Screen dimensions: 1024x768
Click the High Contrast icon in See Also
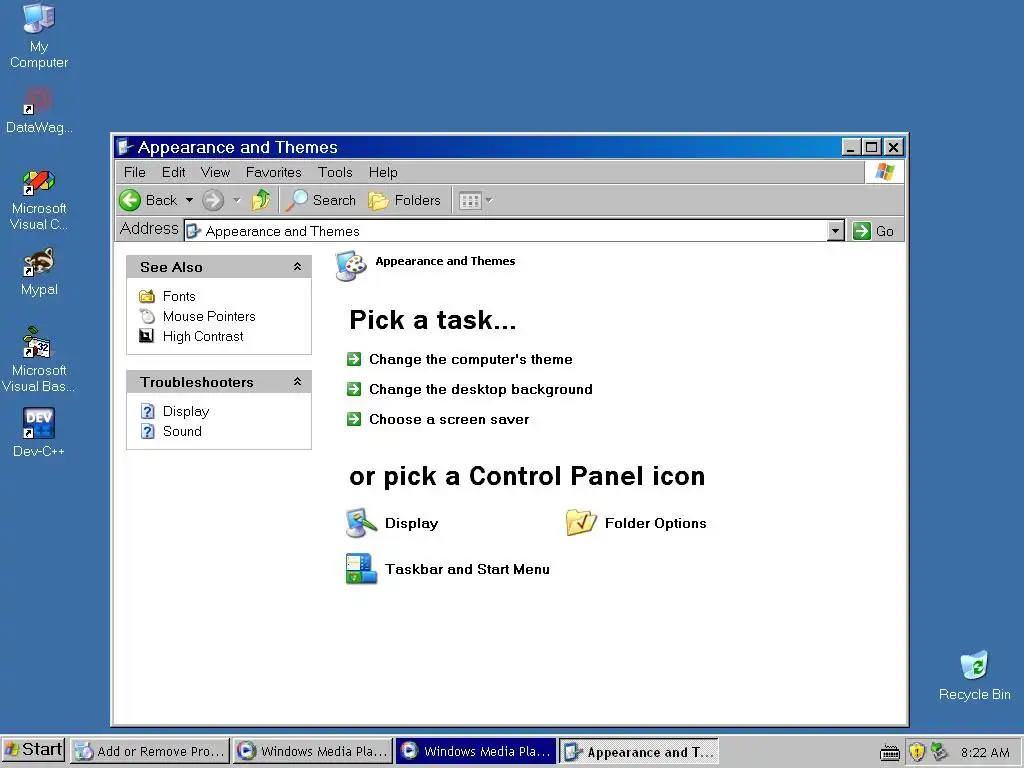(x=146, y=336)
